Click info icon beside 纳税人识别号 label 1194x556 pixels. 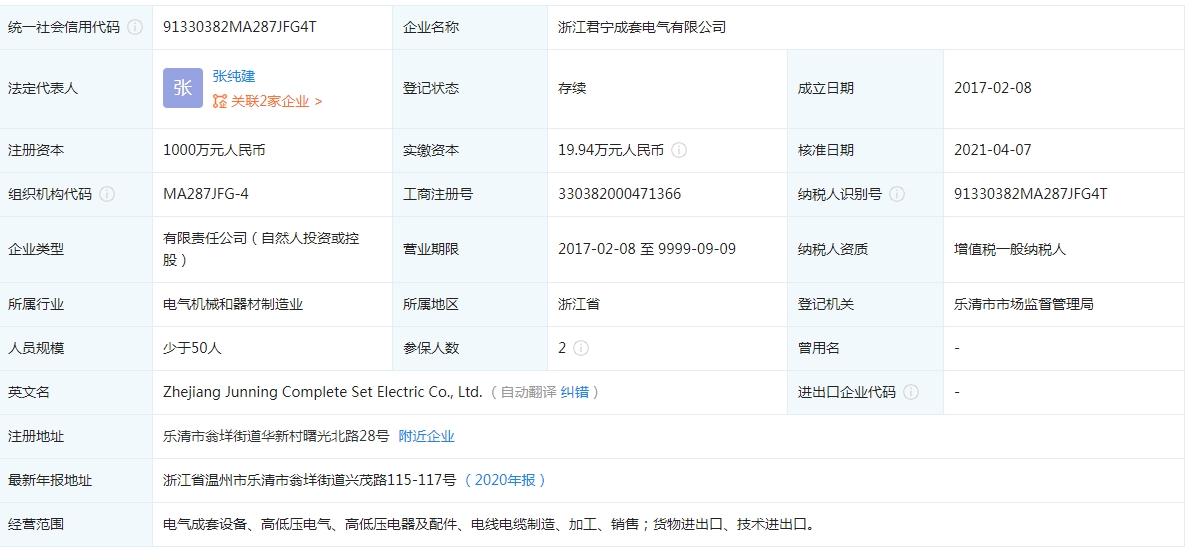click(897, 194)
